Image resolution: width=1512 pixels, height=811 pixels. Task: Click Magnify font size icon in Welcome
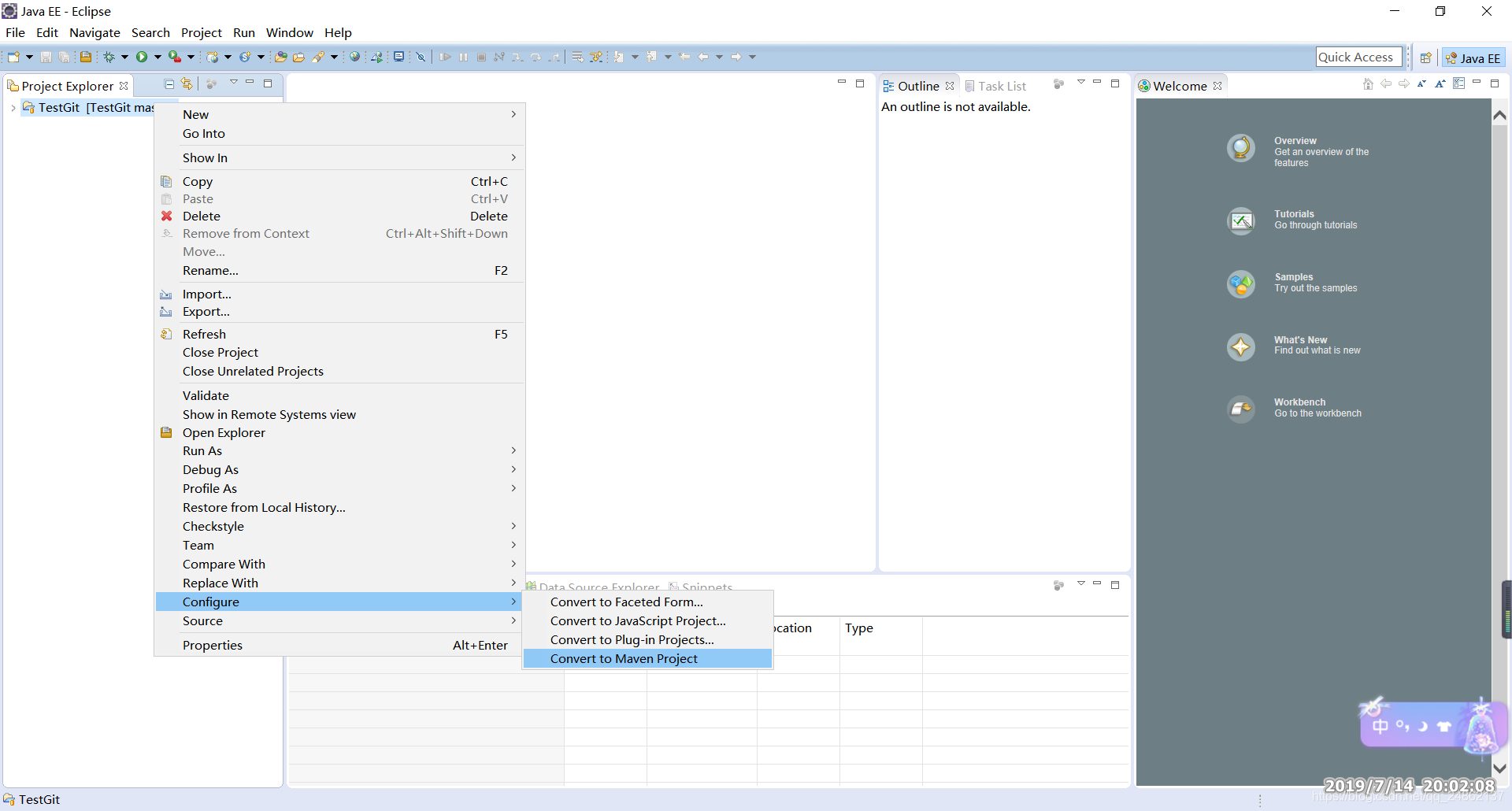(1440, 84)
